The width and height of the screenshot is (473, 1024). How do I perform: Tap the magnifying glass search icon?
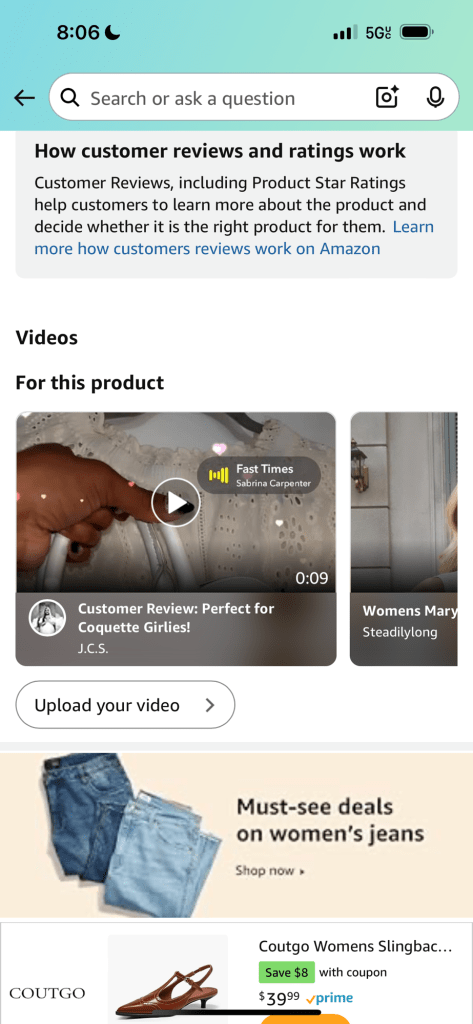coord(70,98)
